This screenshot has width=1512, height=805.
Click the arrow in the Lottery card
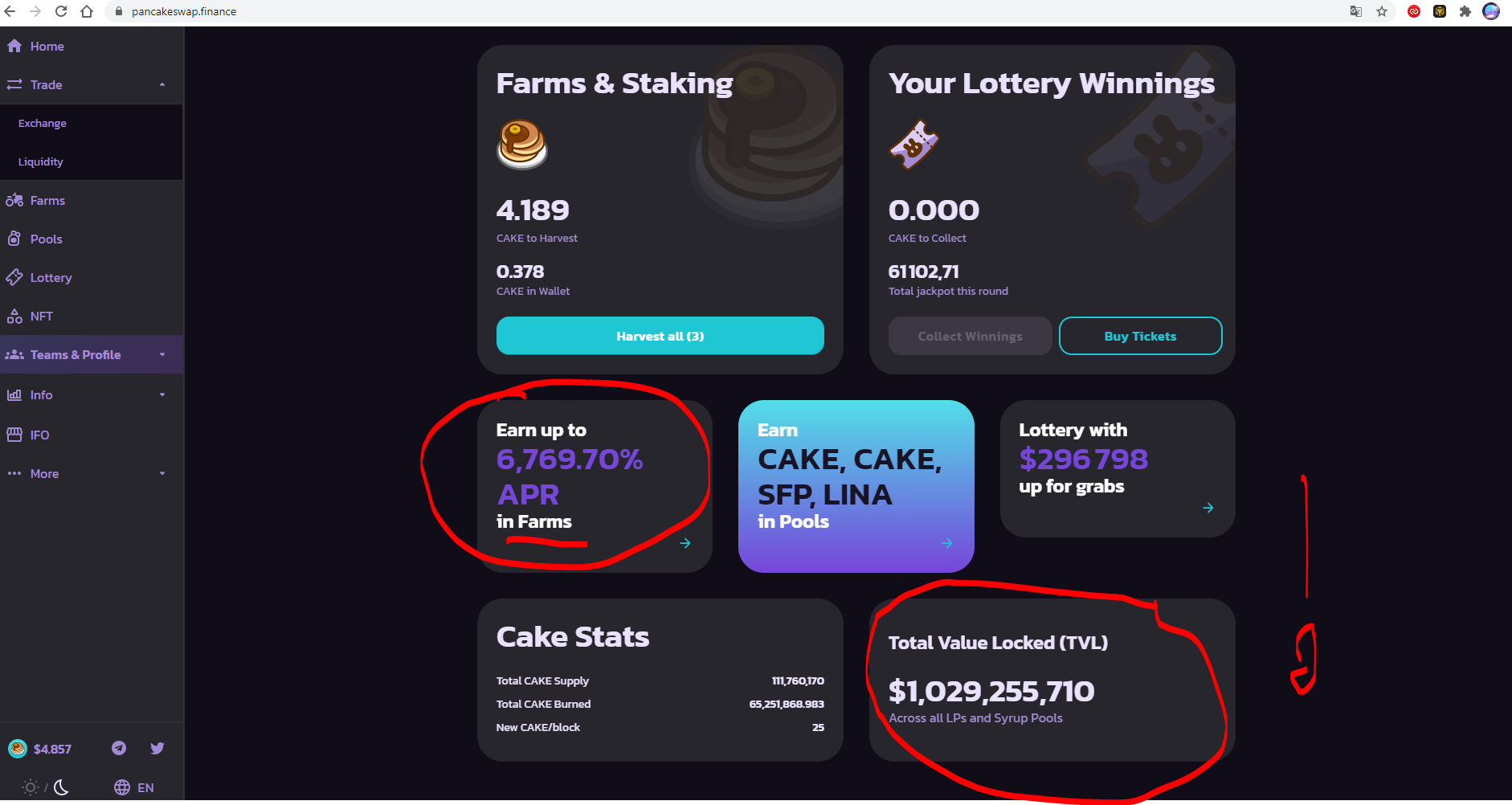coord(1208,508)
